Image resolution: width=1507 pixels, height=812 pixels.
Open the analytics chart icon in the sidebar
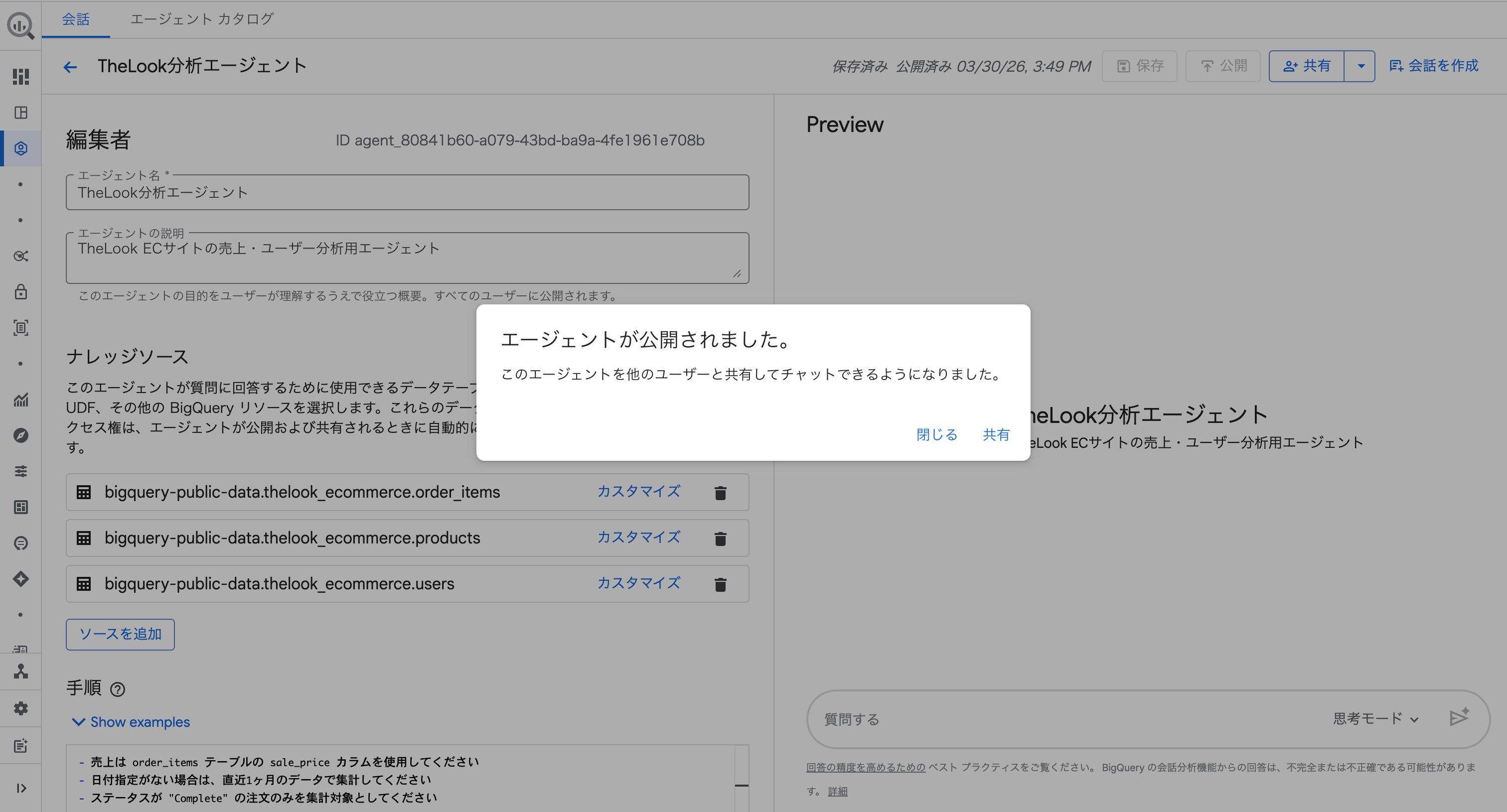click(20, 400)
